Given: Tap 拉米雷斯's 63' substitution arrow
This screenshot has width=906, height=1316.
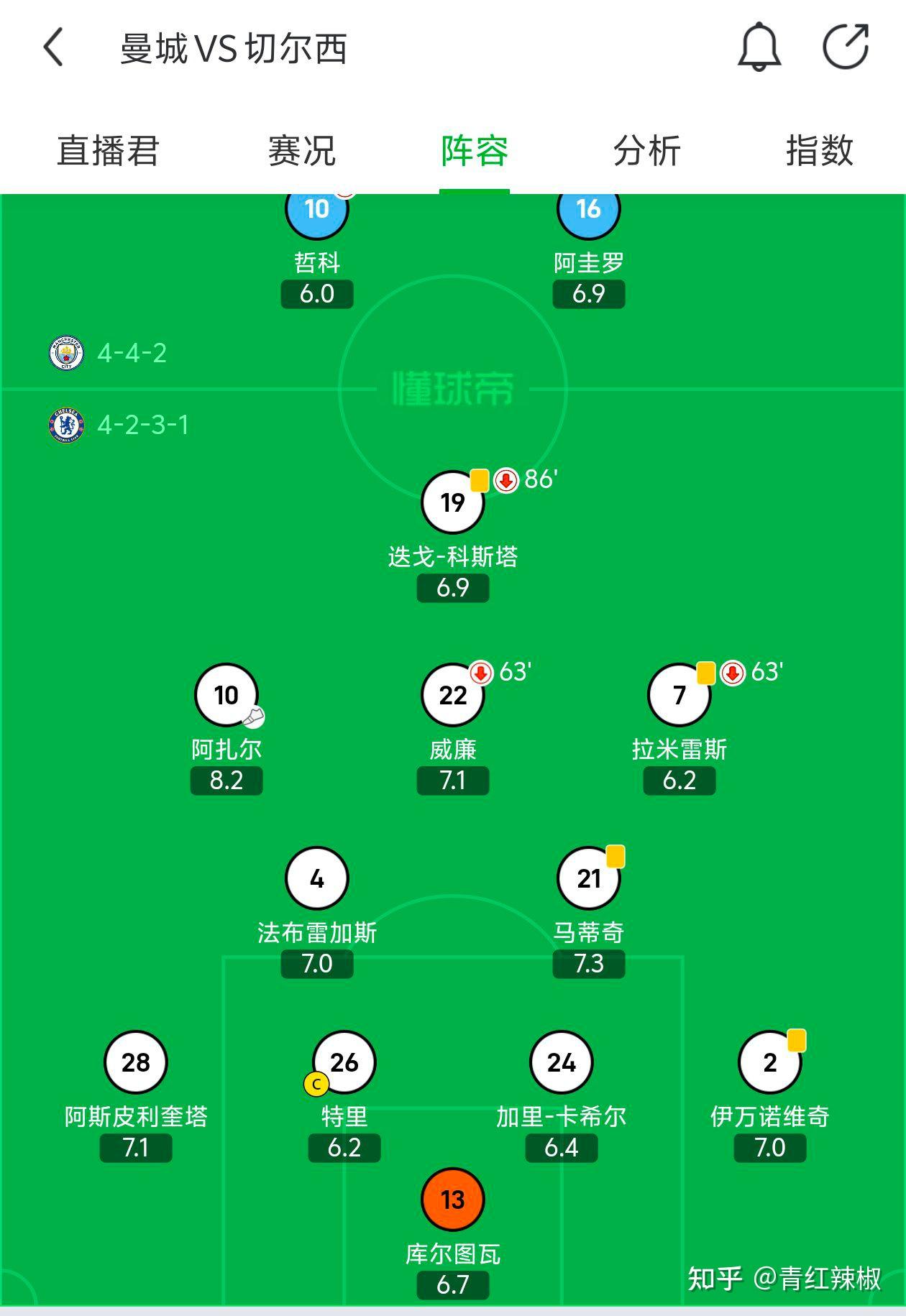Looking at the screenshot, I should click(733, 673).
